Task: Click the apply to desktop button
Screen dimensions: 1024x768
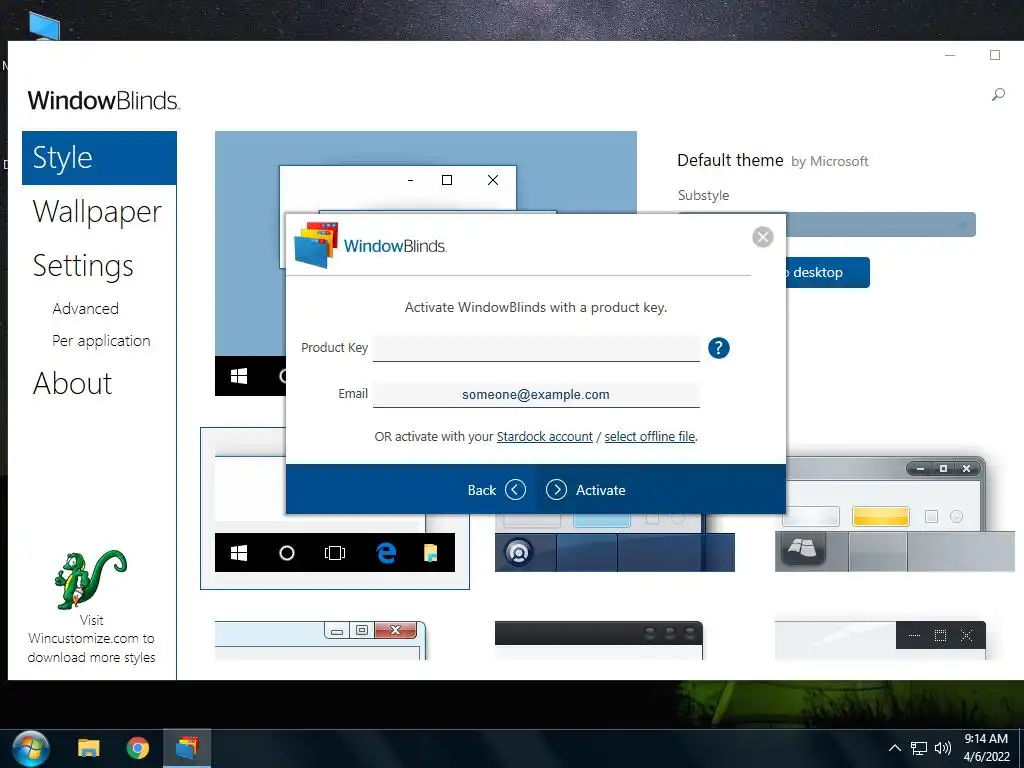Action: pyautogui.click(x=827, y=272)
